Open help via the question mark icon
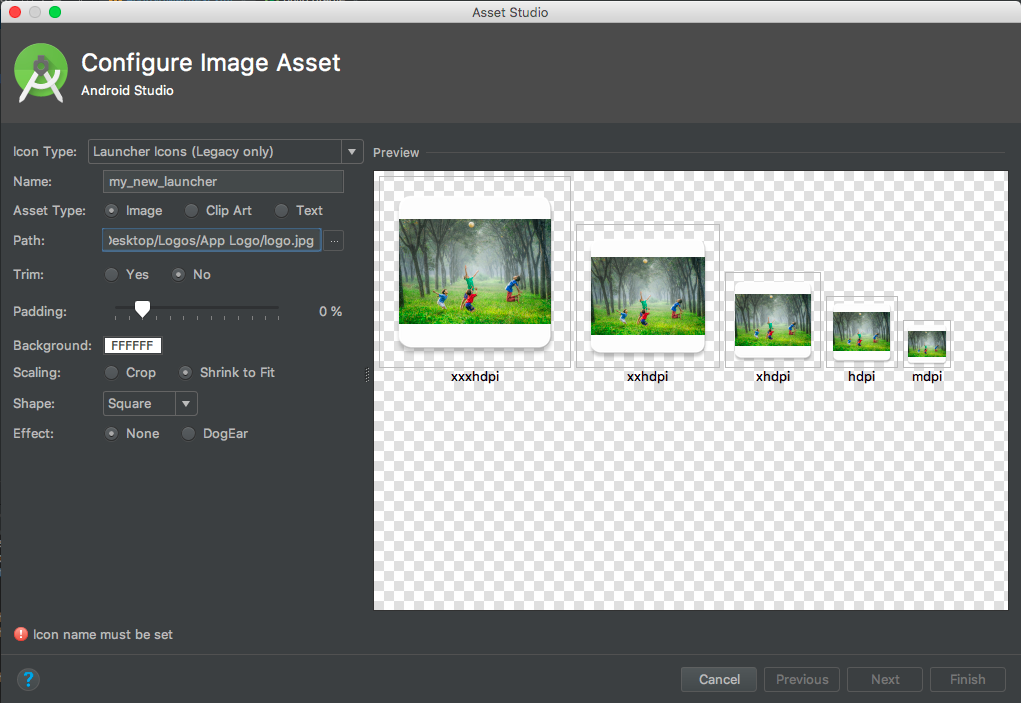Viewport: 1021px width, 703px height. point(28,679)
